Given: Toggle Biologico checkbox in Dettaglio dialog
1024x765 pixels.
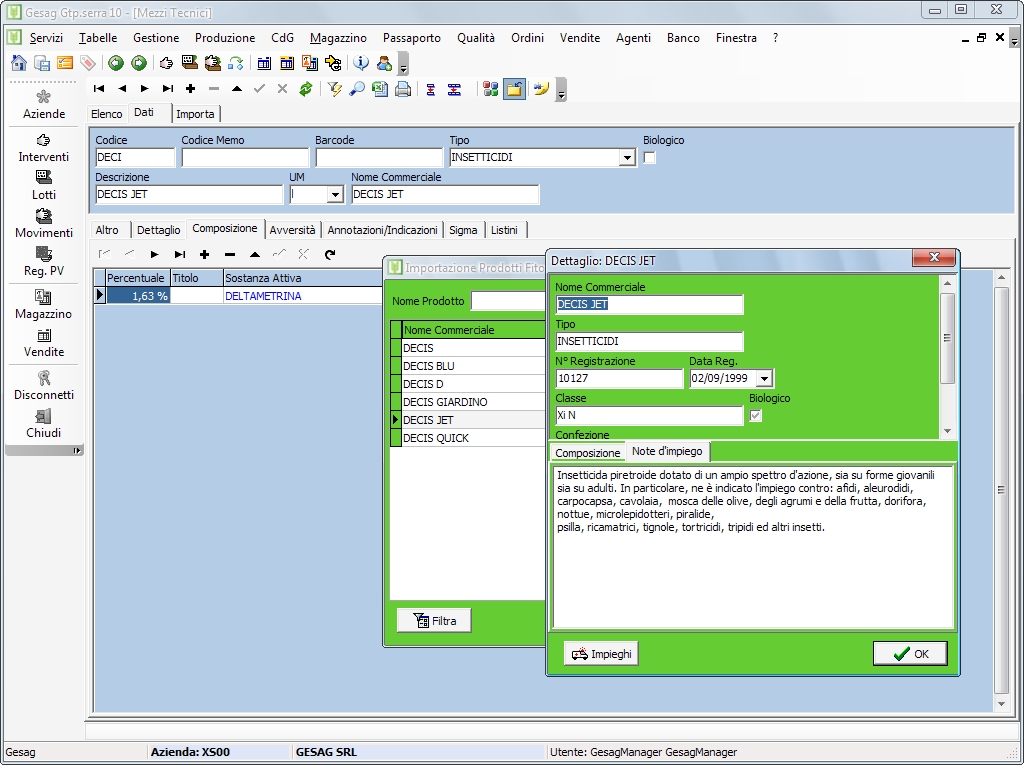Looking at the screenshot, I should tap(756, 415).
